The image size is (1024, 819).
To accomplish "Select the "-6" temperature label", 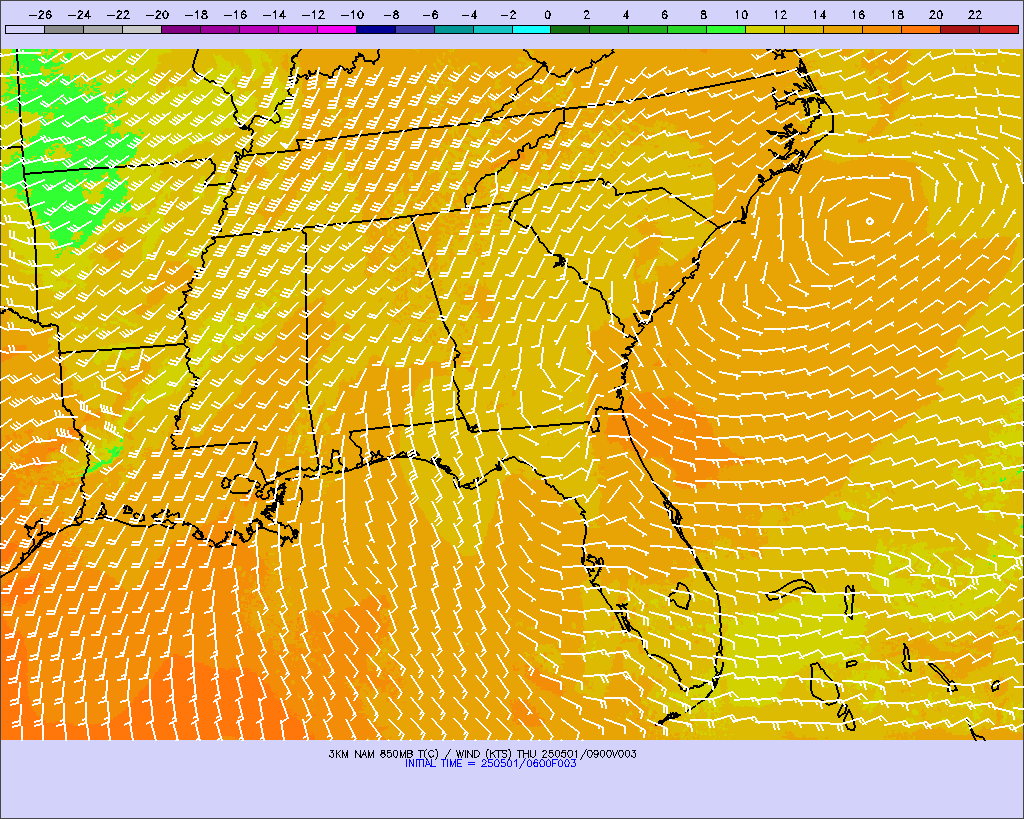I will tap(430, 15).
